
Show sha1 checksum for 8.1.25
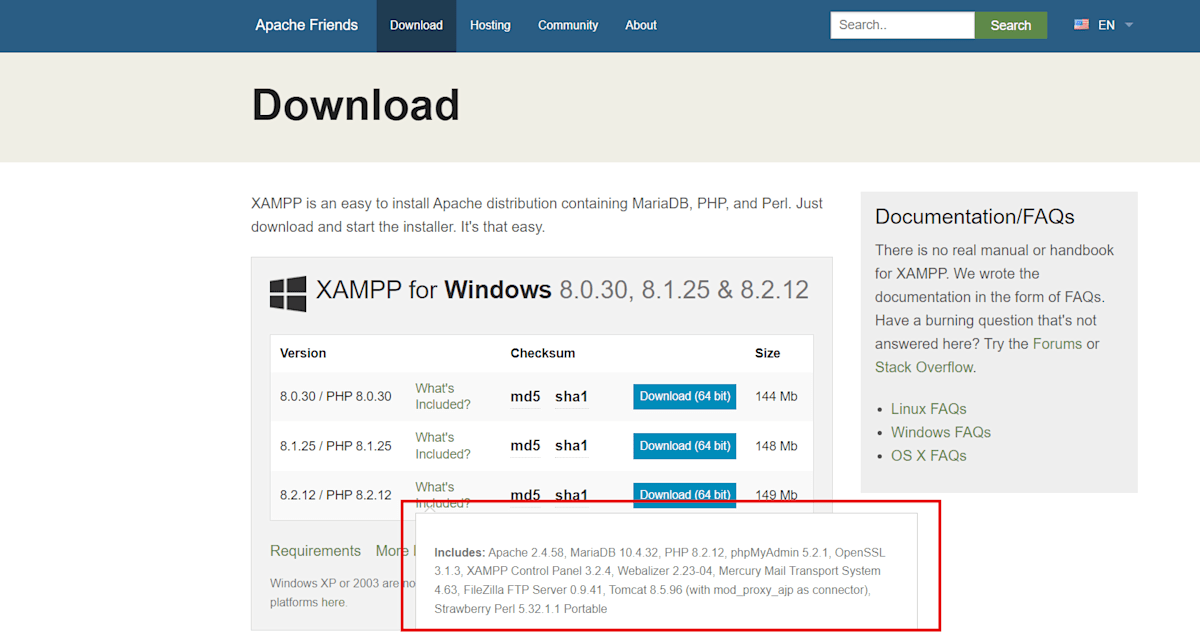[571, 445]
